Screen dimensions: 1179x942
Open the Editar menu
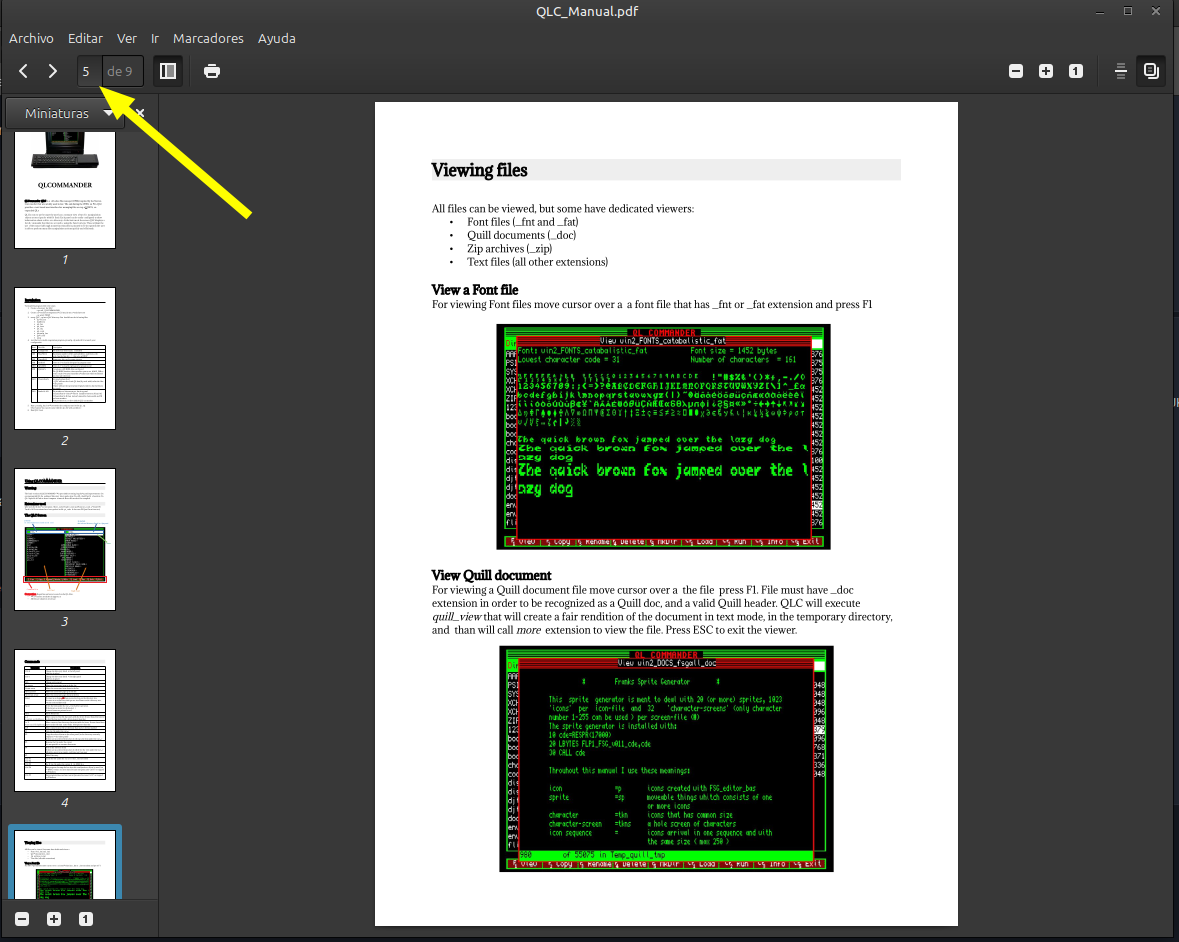85,38
